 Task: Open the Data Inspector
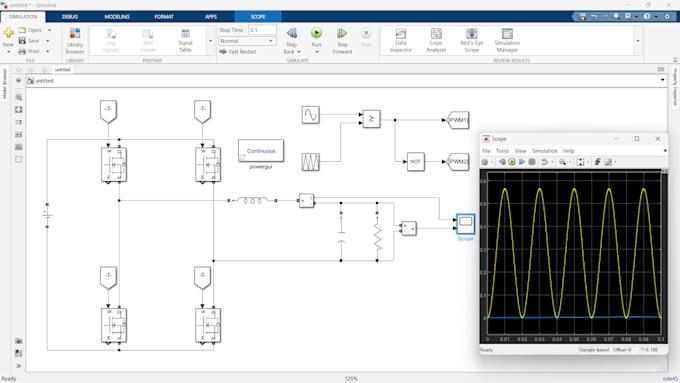(x=401, y=41)
